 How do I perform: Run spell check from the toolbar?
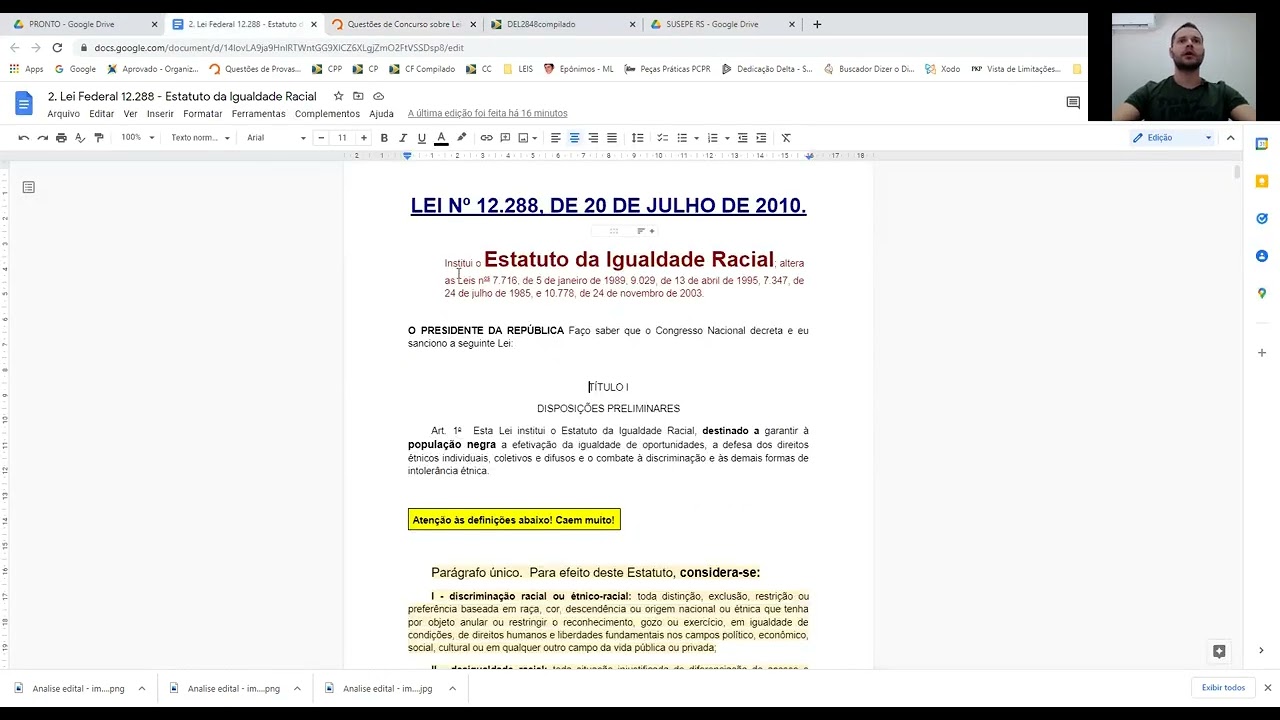pyautogui.click(x=80, y=138)
